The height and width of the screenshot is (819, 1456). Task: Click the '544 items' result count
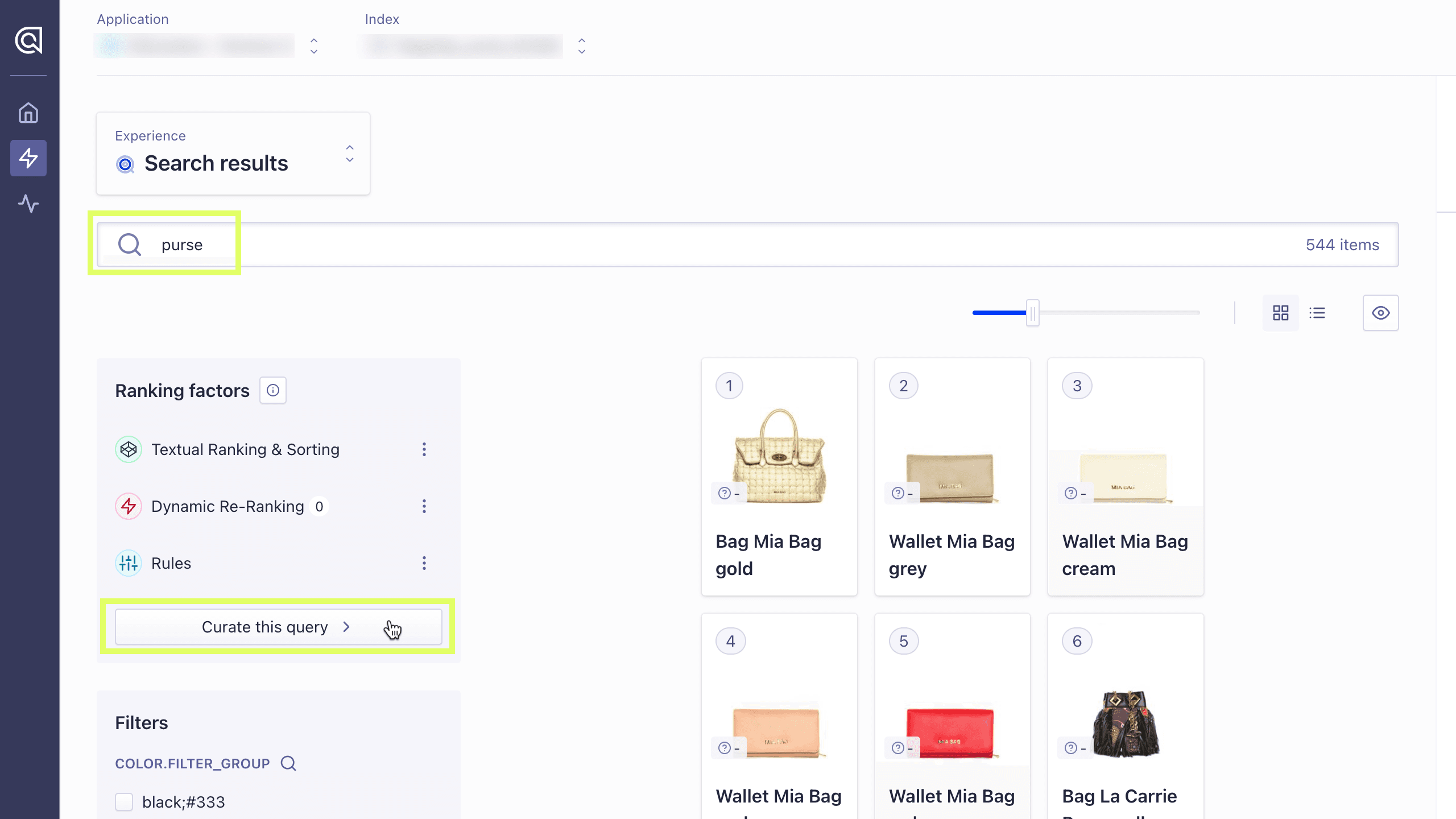pyautogui.click(x=1342, y=245)
